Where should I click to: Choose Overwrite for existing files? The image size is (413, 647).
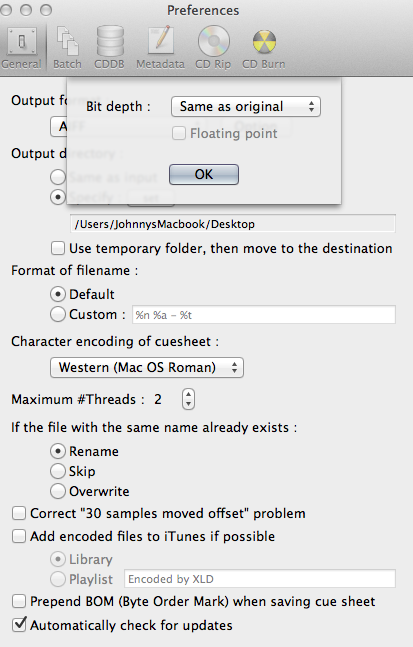click(x=58, y=491)
